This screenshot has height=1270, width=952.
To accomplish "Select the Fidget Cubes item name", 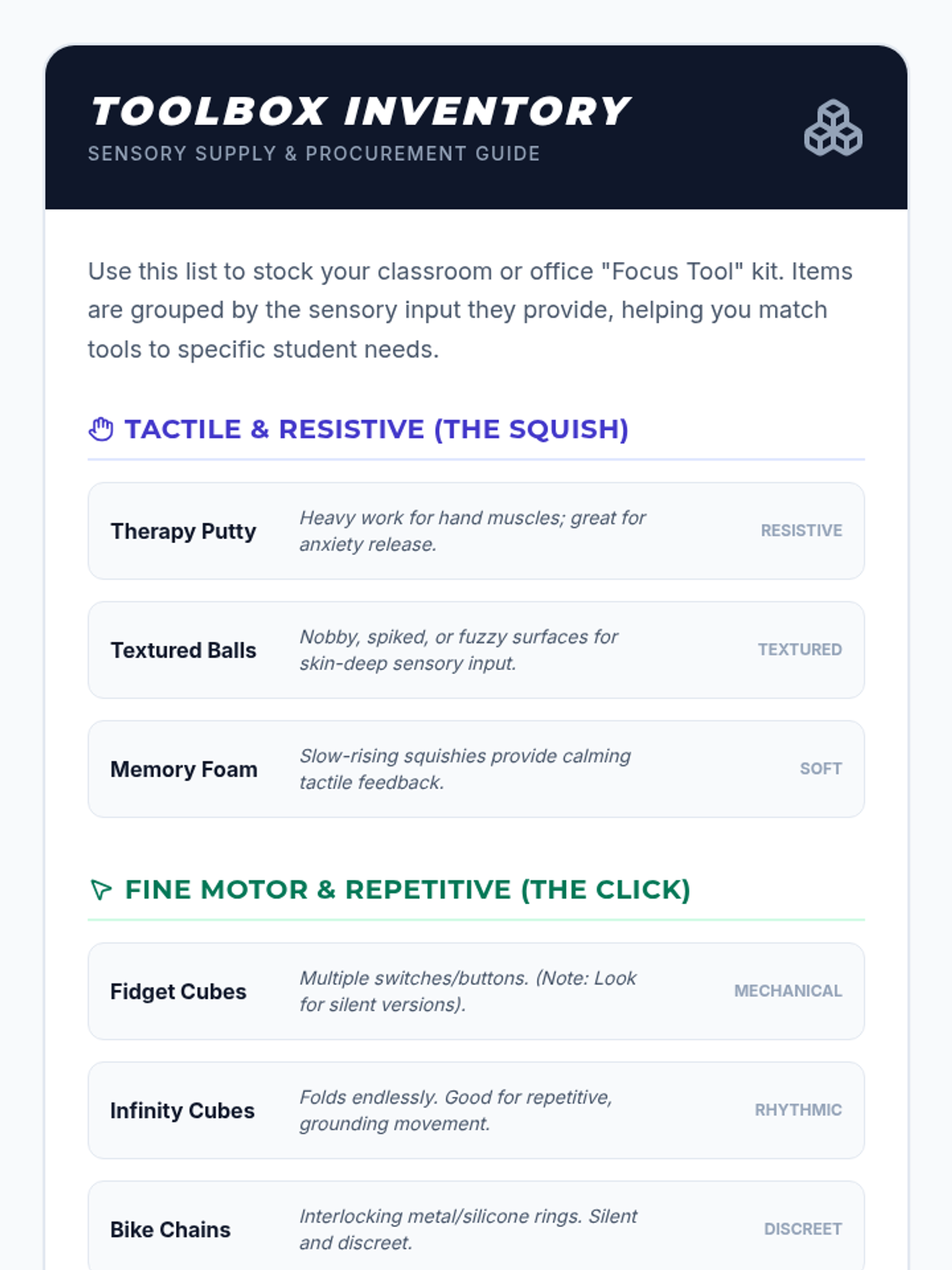I will (x=178, y=991).
